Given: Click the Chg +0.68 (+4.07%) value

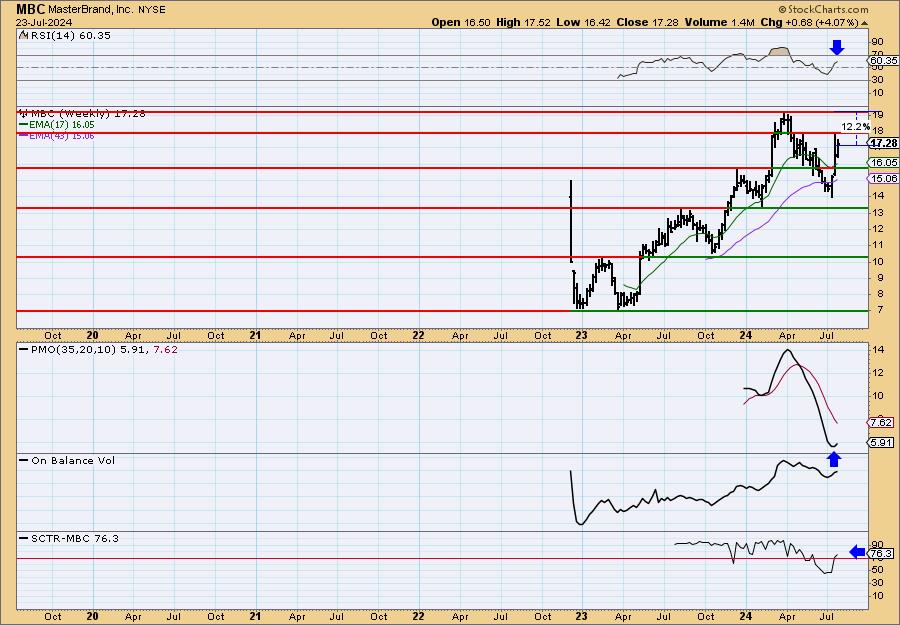Looking at the screenshot, I should click(x=809, y=22).
